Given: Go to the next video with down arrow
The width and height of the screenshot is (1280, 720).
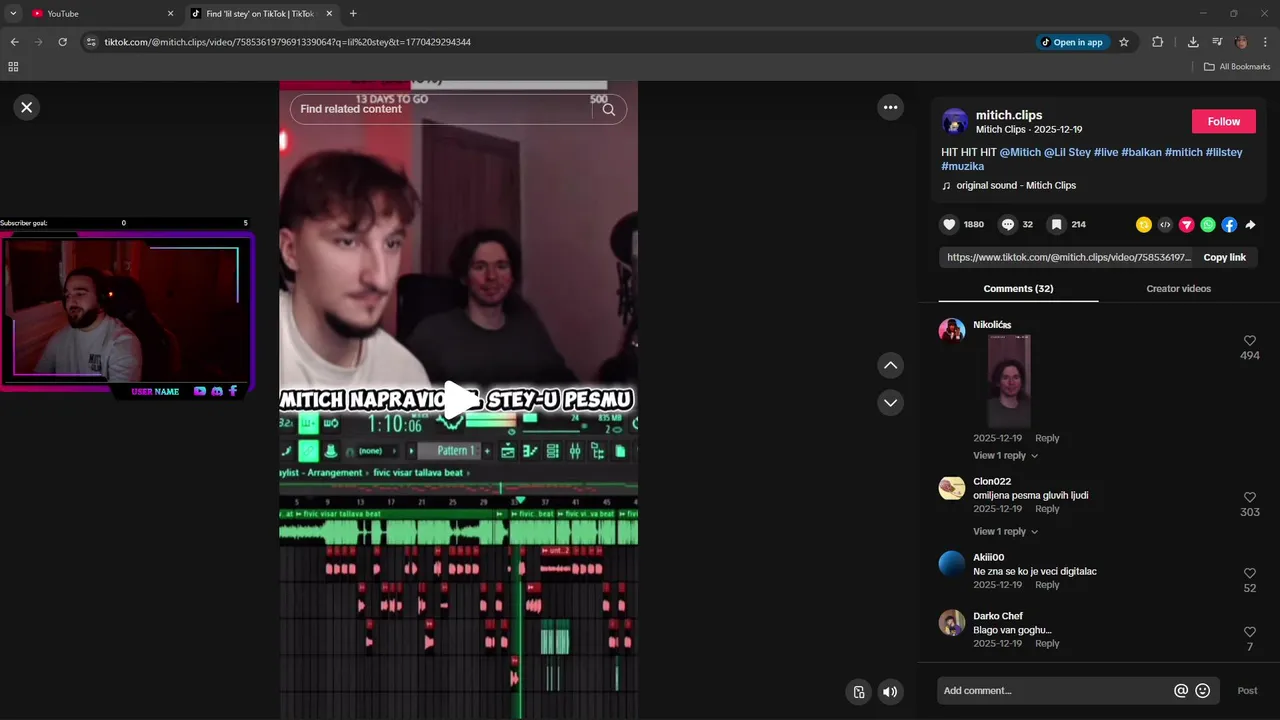Looking at the screenshot, I should (890, 403).
